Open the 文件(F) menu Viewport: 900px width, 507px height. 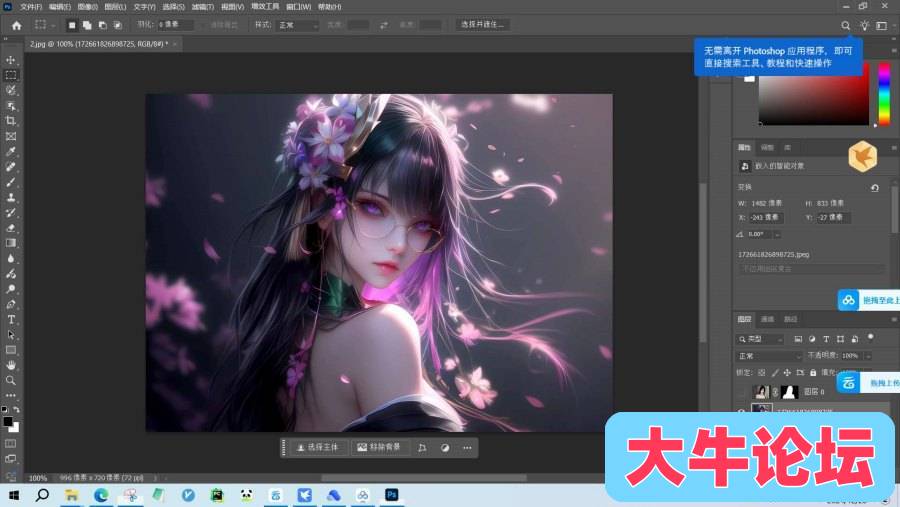[x=31, y=7]
